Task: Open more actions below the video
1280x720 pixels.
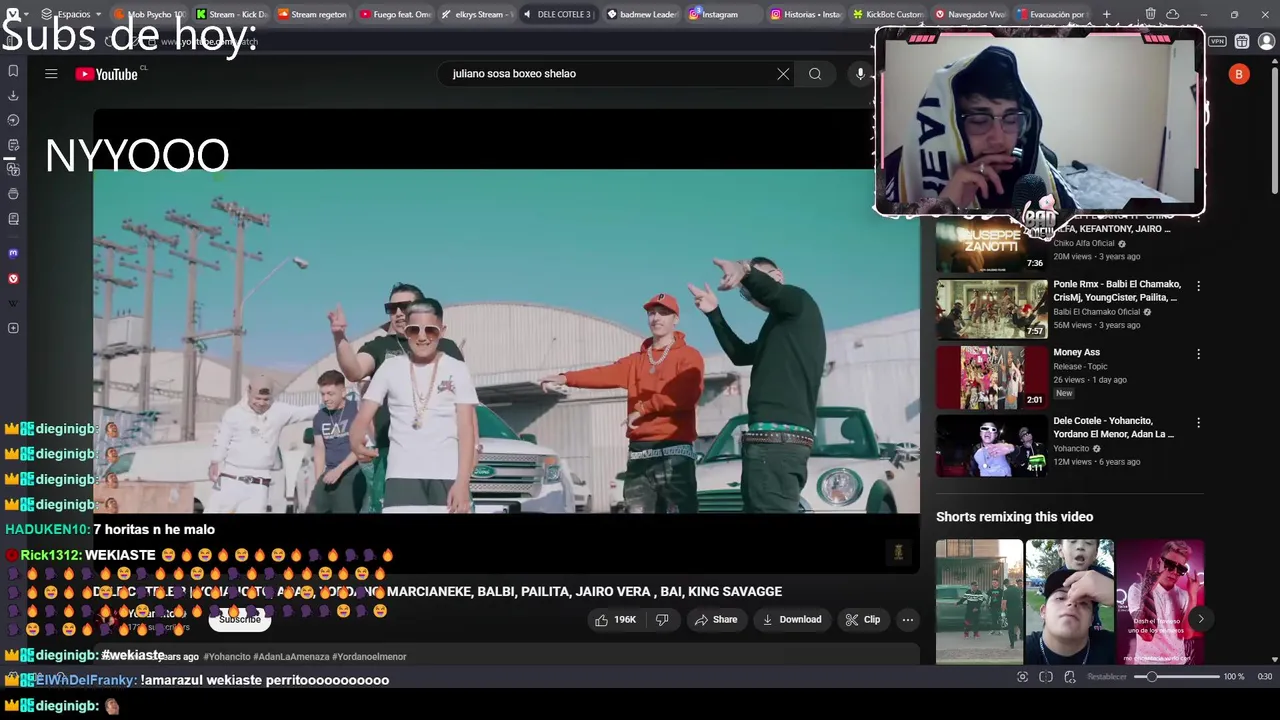Action: click(908, 620)
